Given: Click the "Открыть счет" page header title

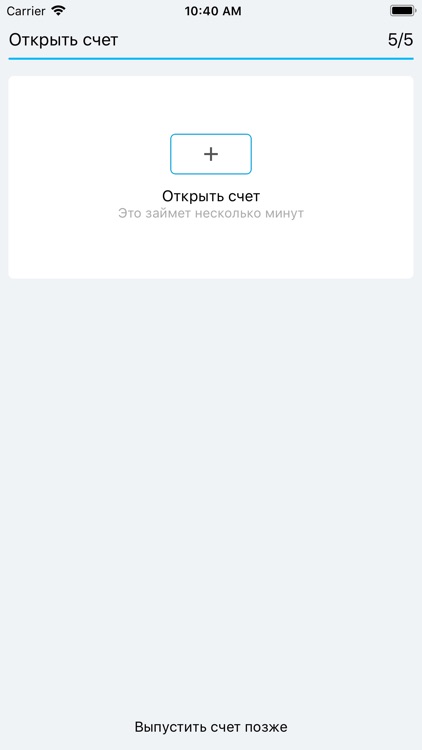Looking at the screenshot, I should 63,40.
